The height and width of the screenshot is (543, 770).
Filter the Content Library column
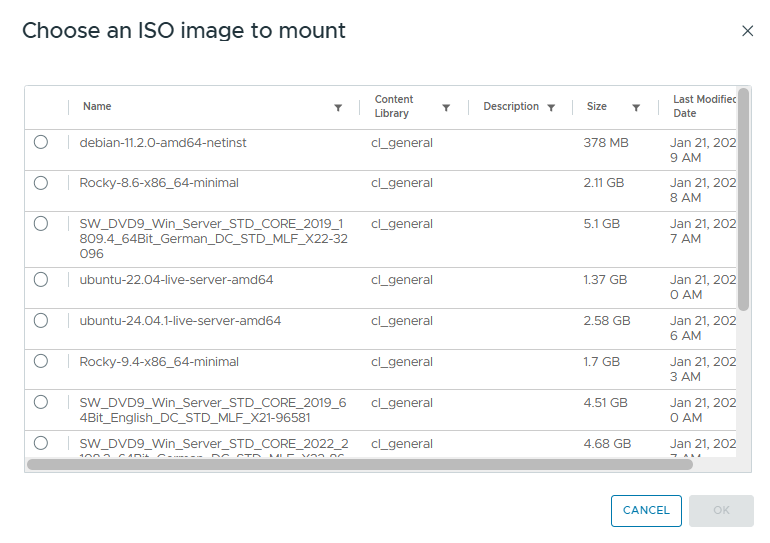(446, 108)
